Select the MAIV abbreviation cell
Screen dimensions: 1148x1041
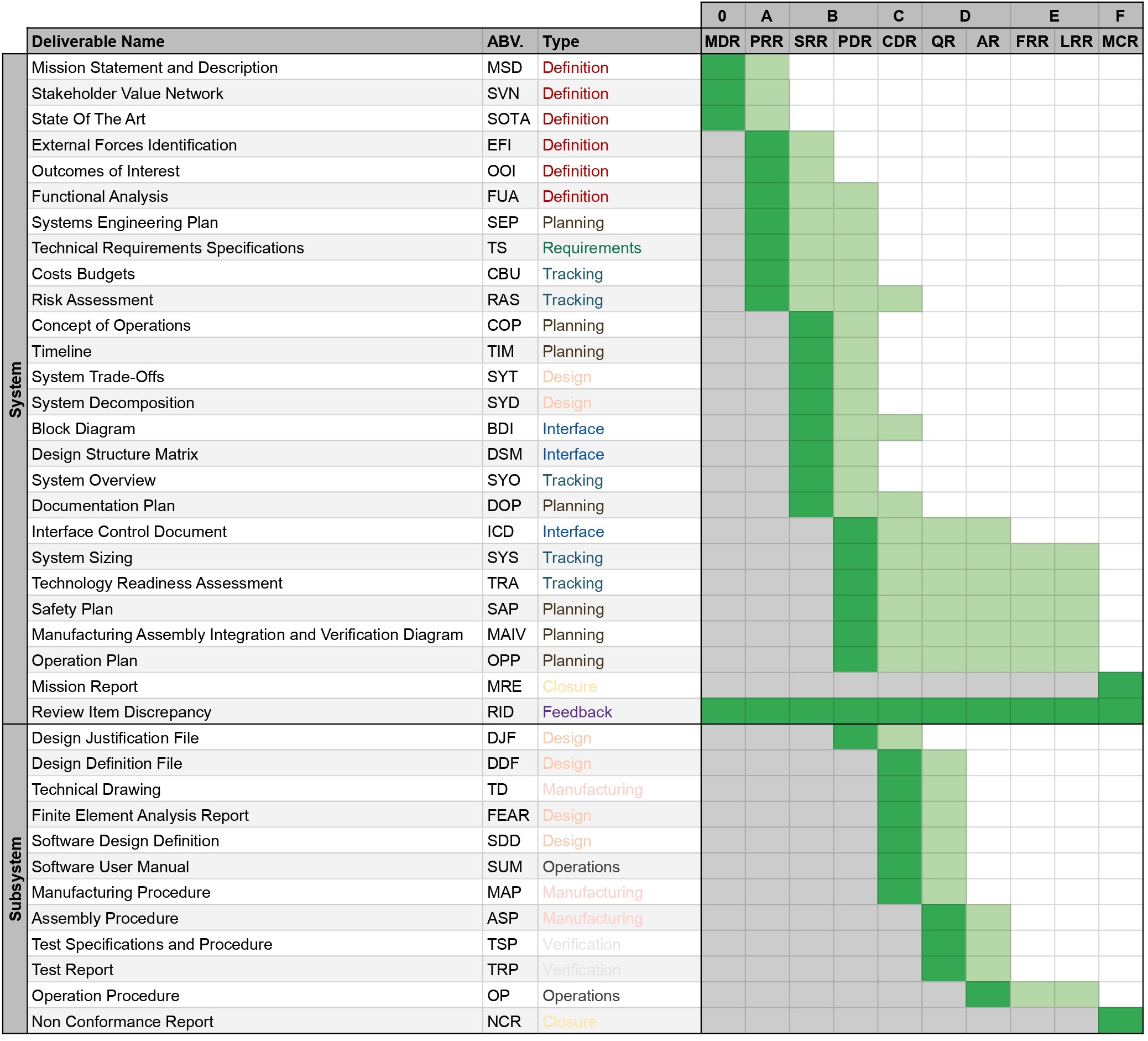tap(506, 635)
